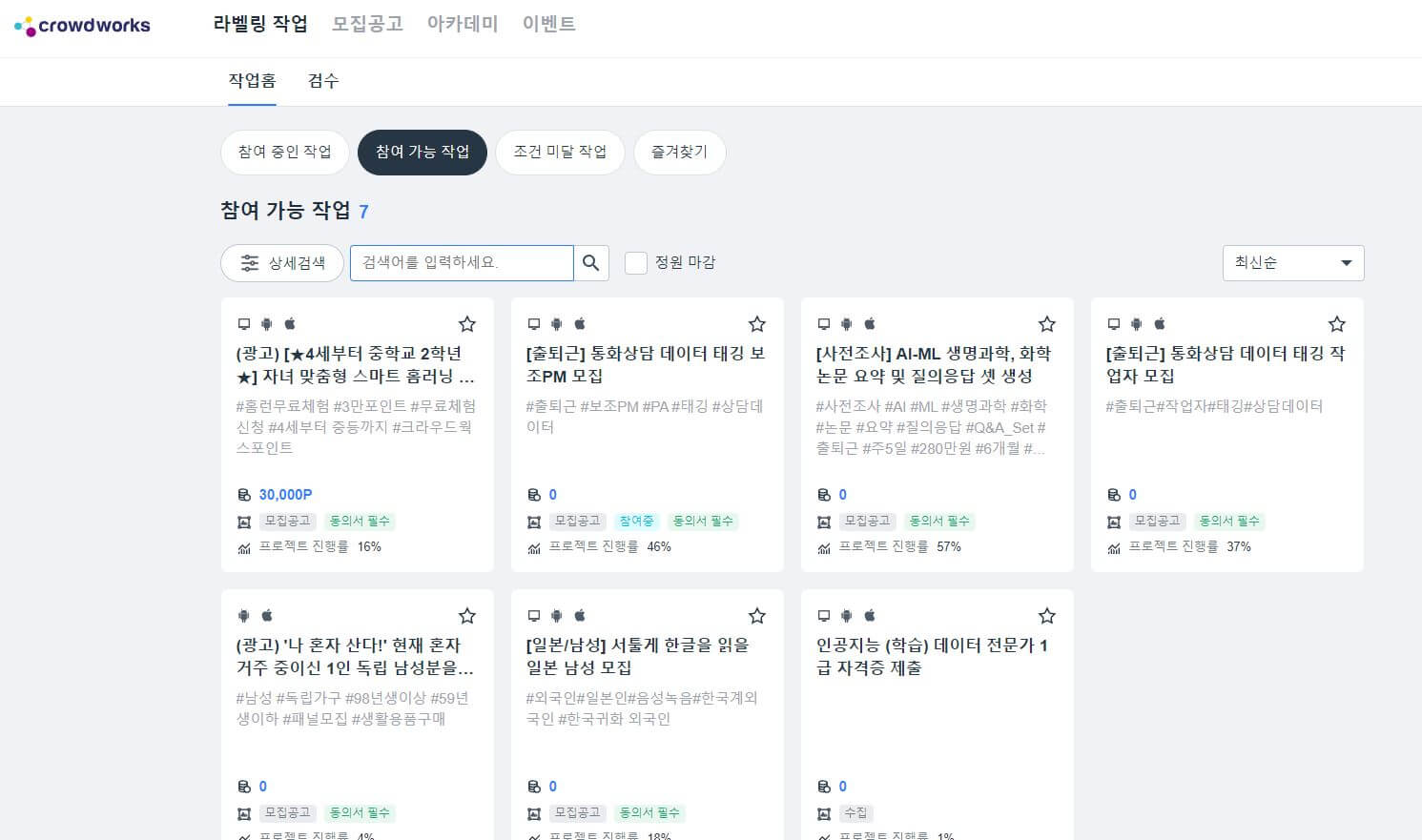Click the filter sliders icon in 상세검색
The height and width of the screenshot is (840, 1422).
[x=249, y=263]
